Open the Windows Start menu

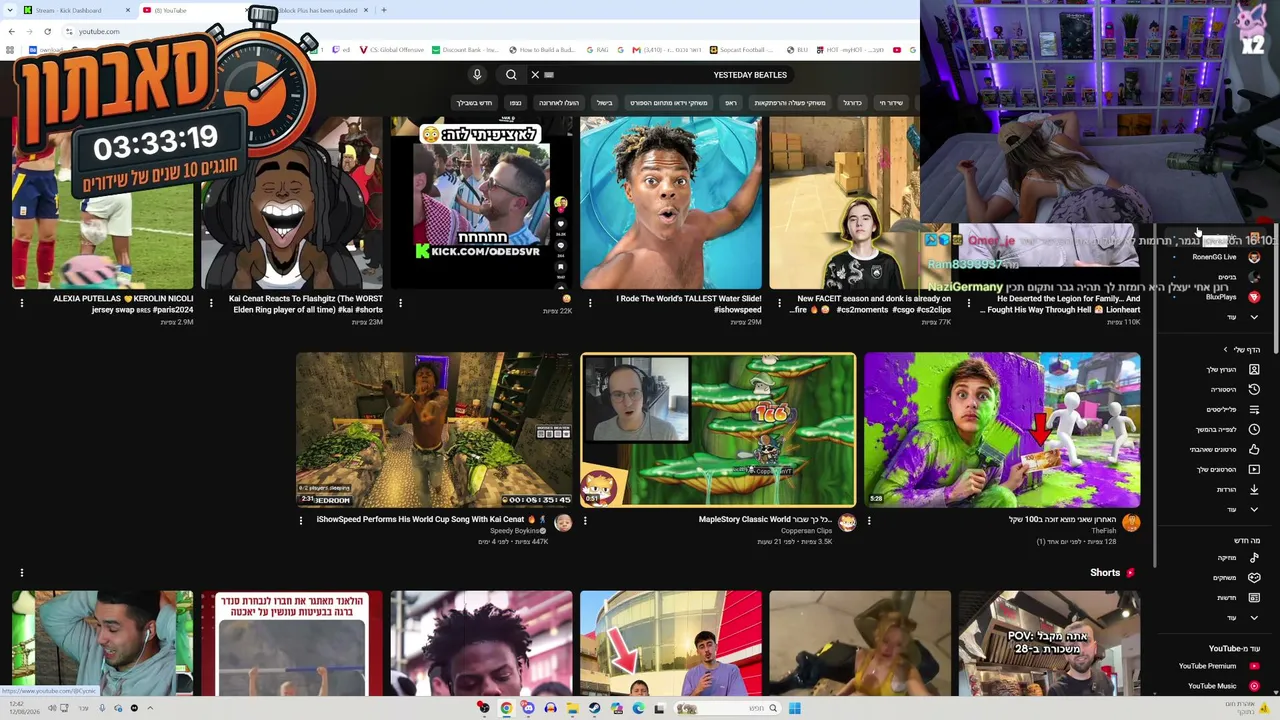pos(794,709)
